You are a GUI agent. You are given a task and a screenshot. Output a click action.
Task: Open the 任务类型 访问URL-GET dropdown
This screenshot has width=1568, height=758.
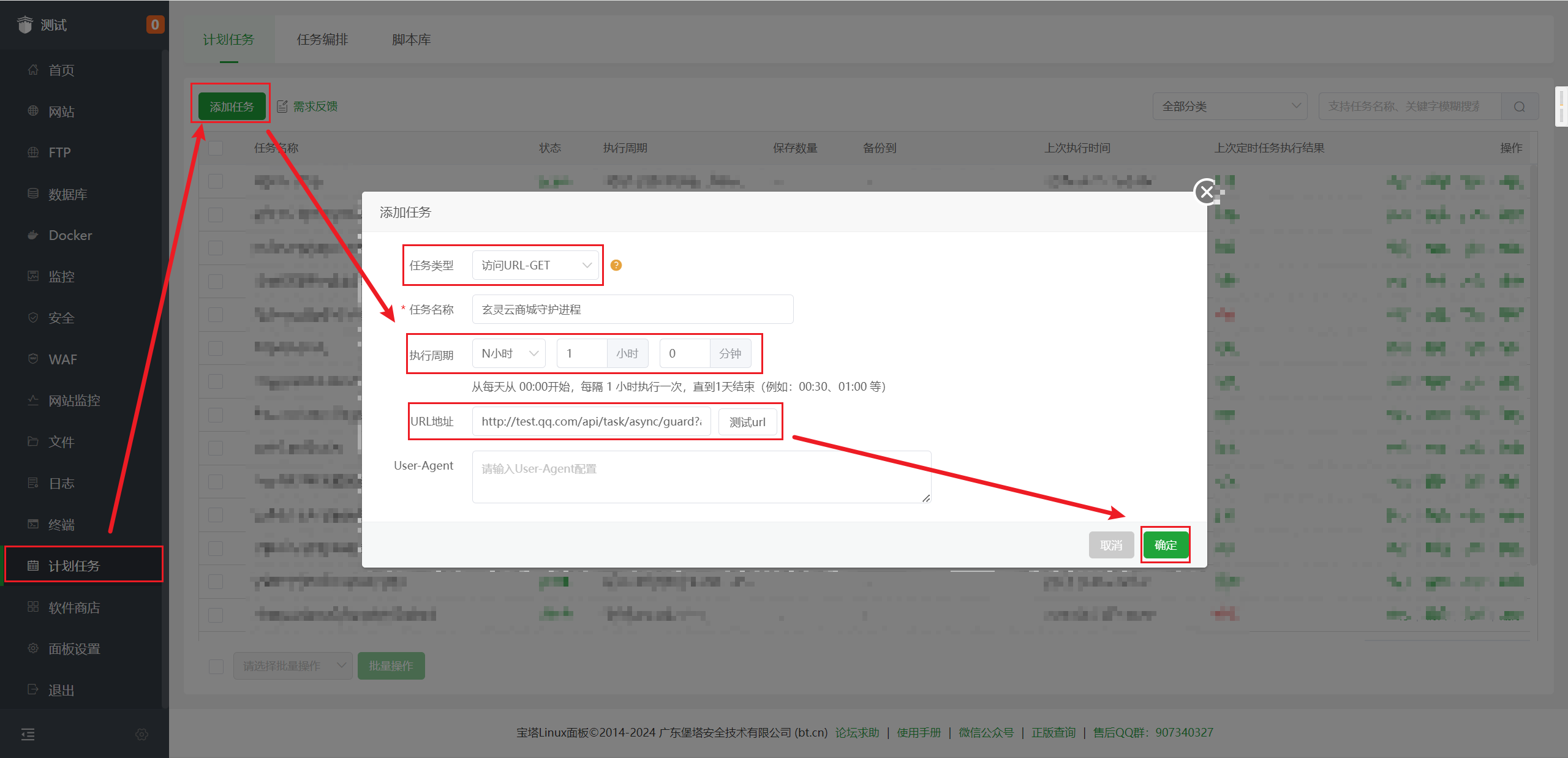coord(535,265)
